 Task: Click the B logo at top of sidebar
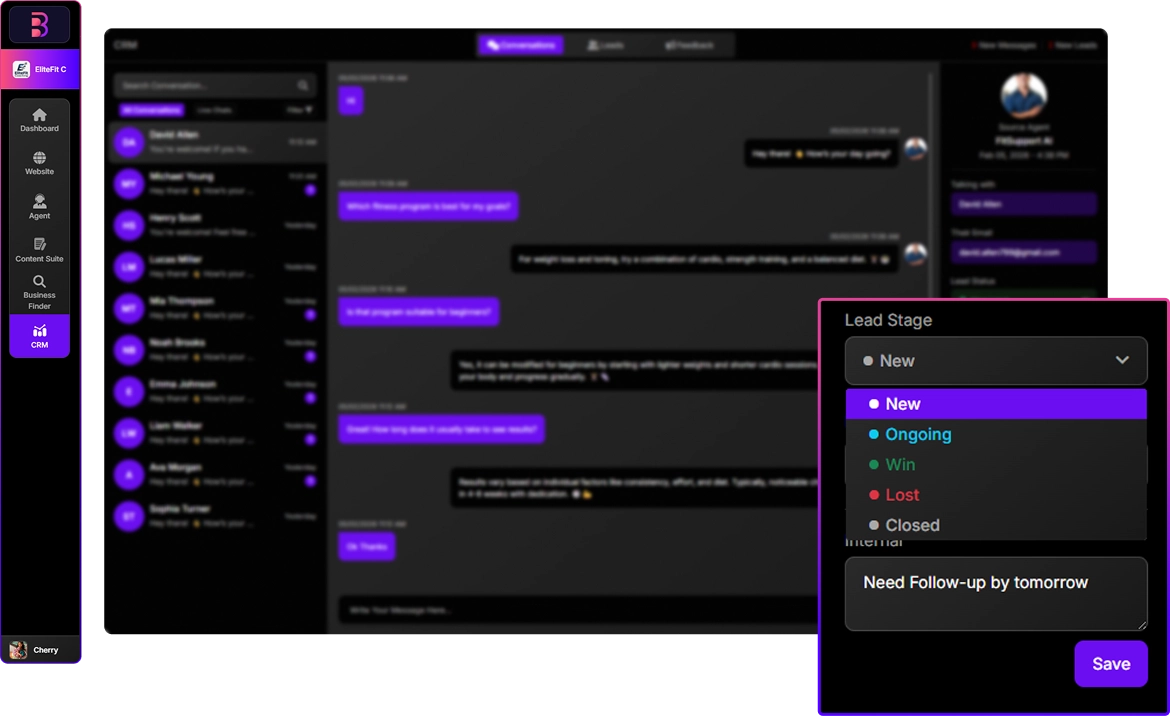point(40,25)
